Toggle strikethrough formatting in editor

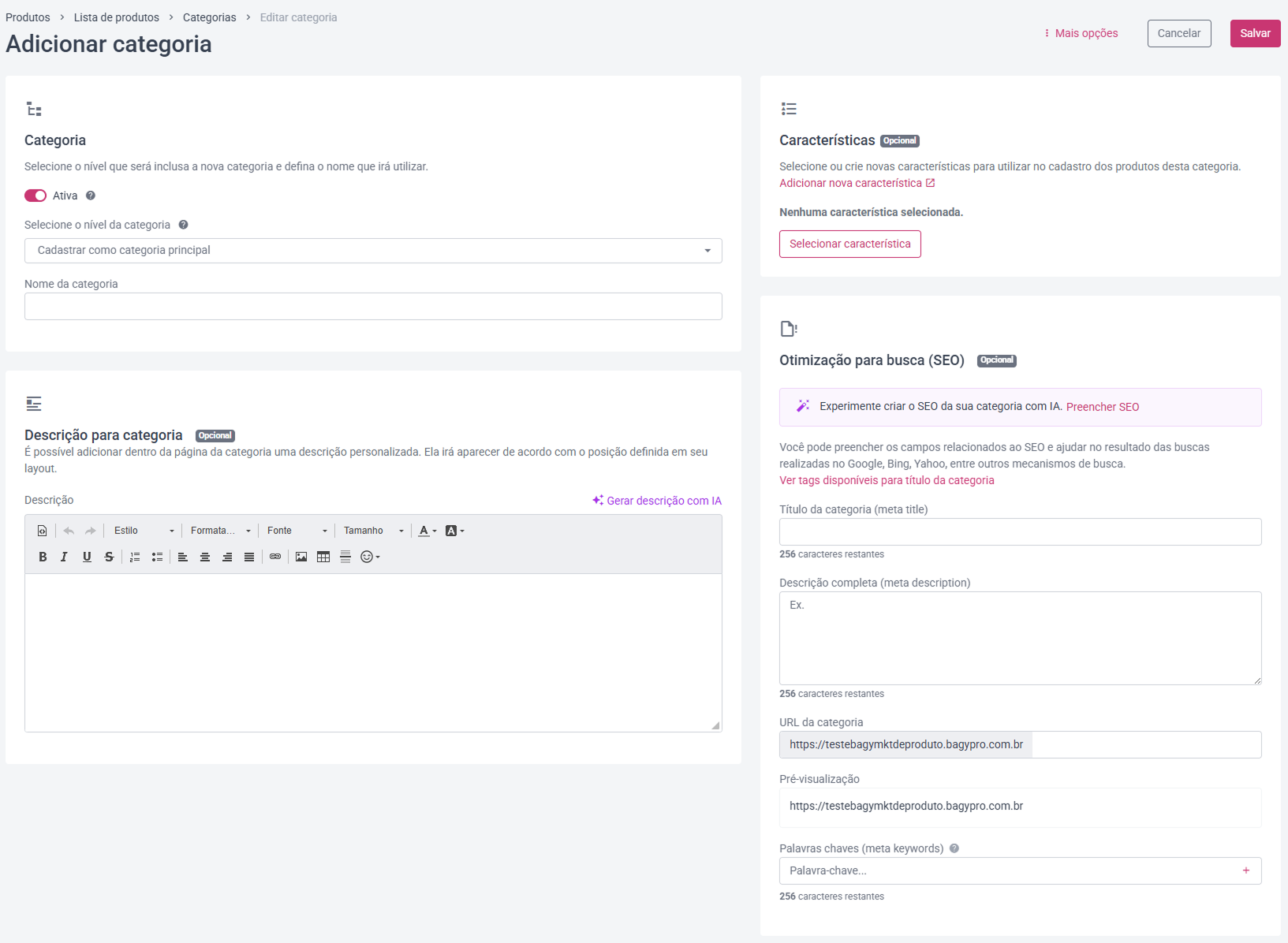pos(109,557)
